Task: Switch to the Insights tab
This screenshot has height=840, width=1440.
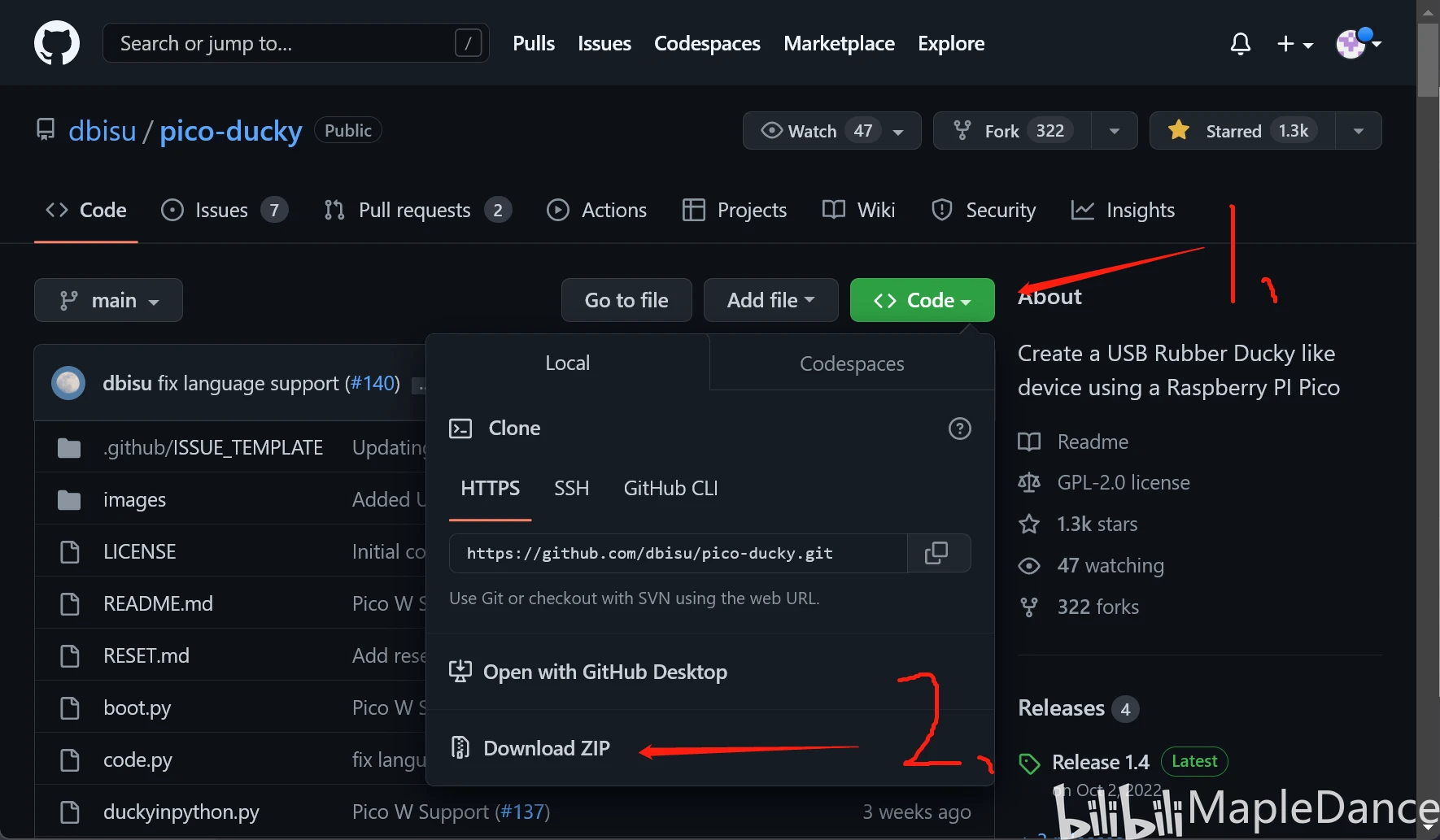Action: (x=1124, y=211)
